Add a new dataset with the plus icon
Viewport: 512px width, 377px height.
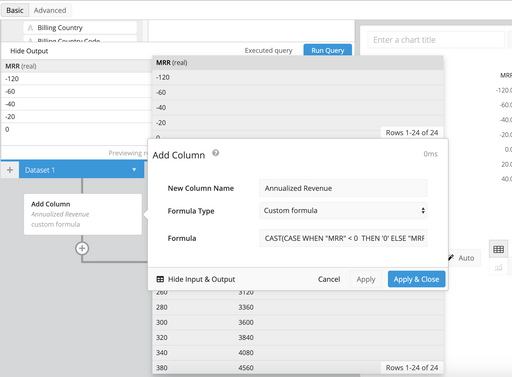(10, 170)
